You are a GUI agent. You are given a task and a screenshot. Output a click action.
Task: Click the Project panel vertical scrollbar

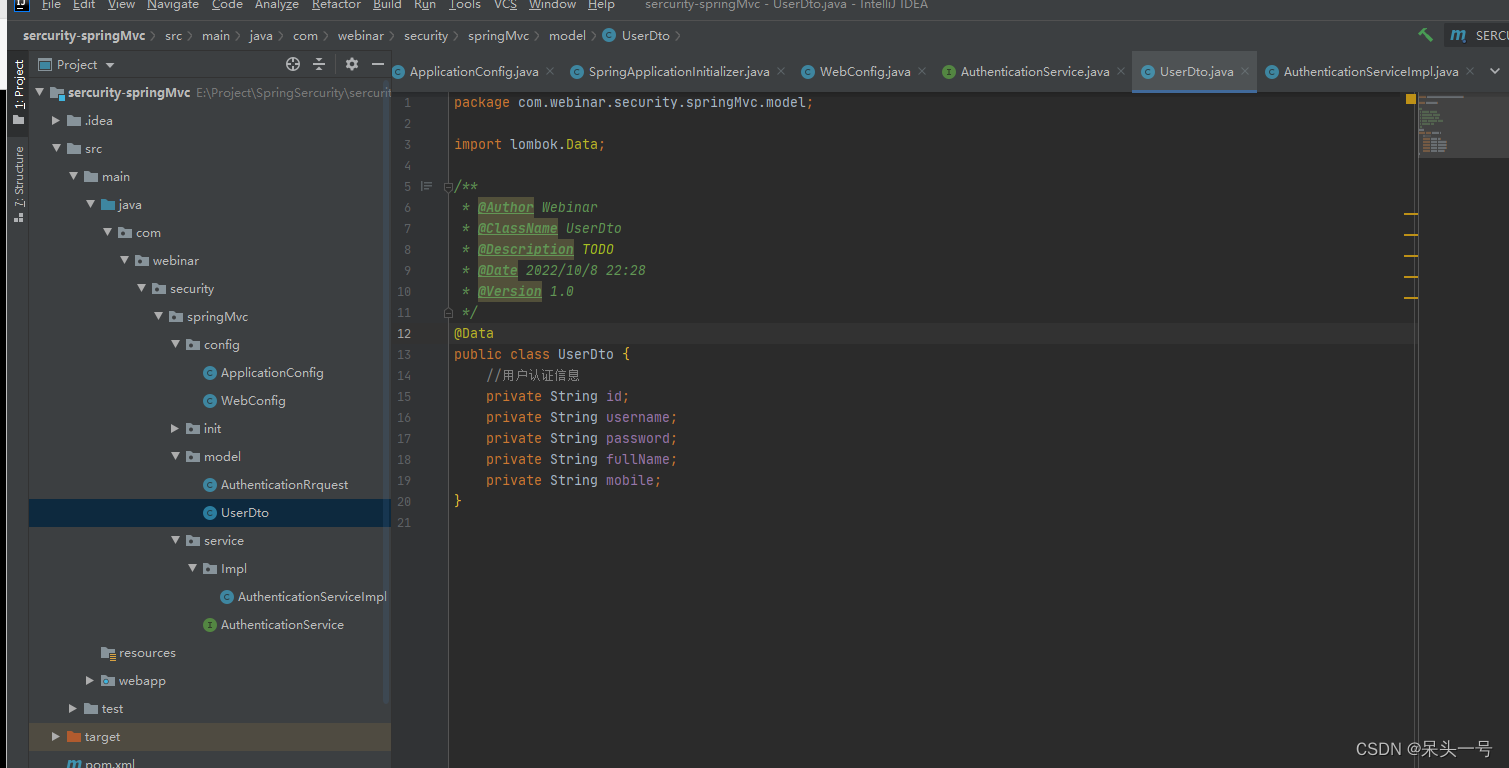[387, 390]
